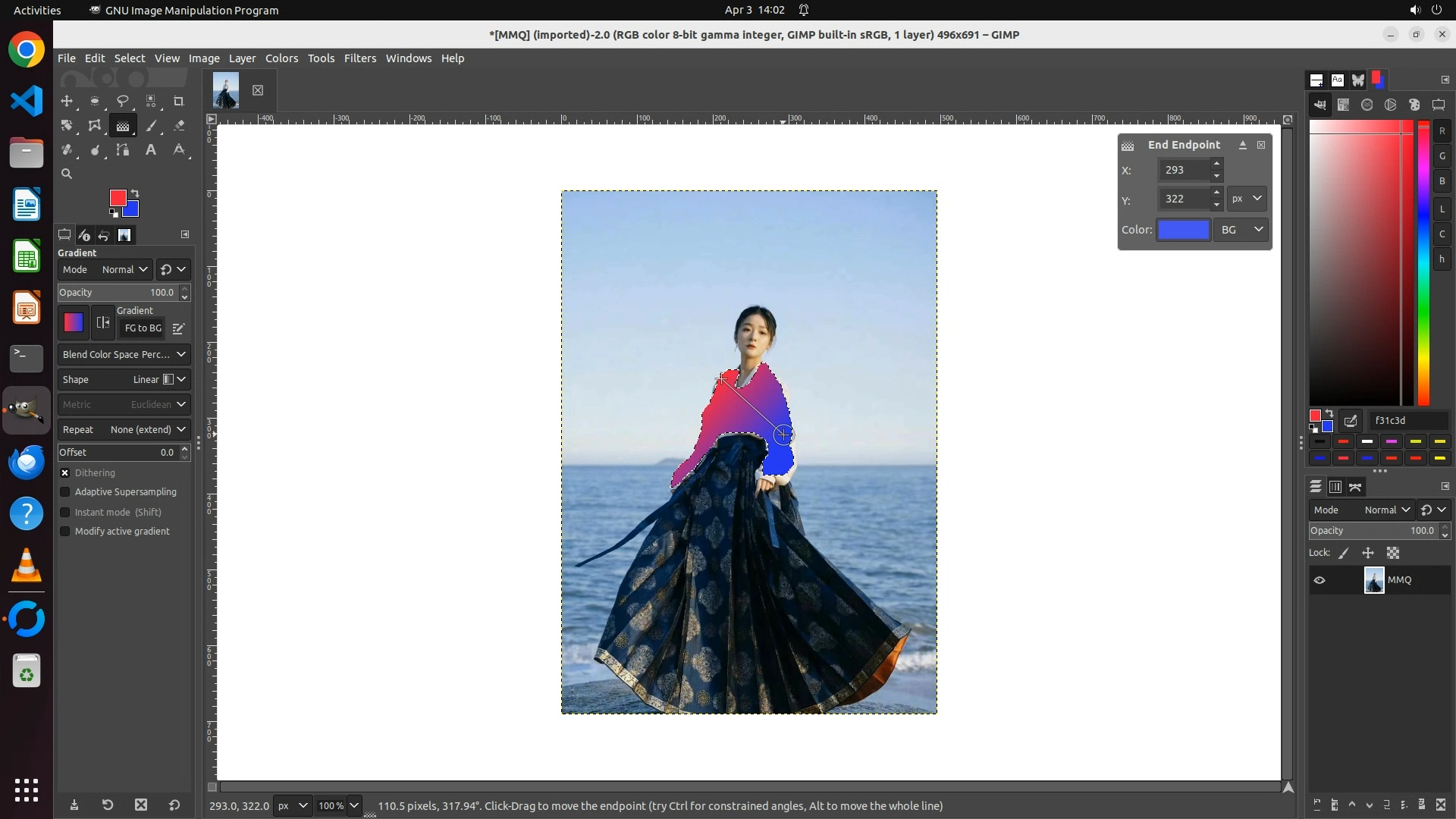The image size is (1456, 819).
Task: Select the Text tool
Action: [151, 150]
